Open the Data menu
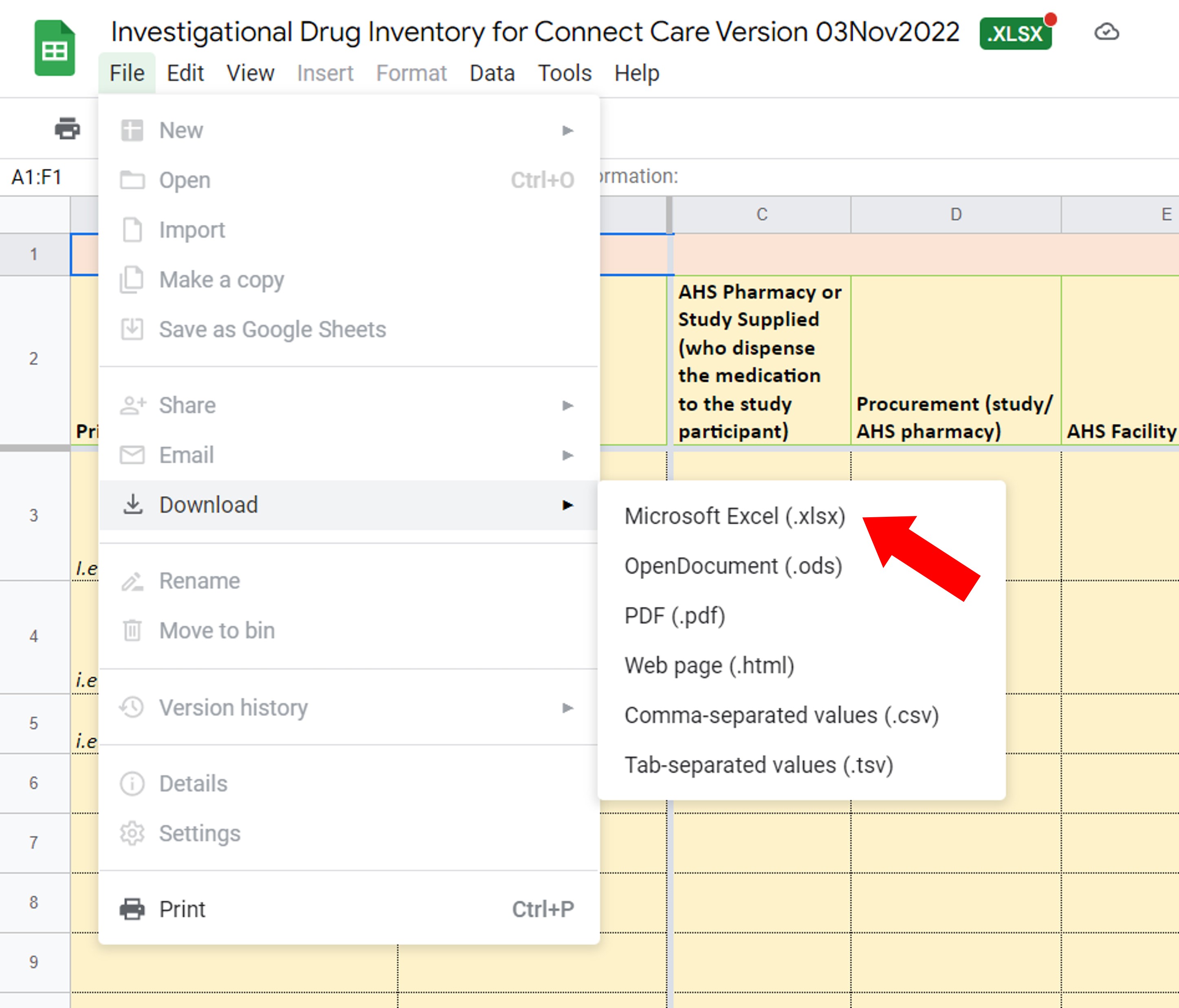This screenshot has height=1008, width=1179. point(492,73)
